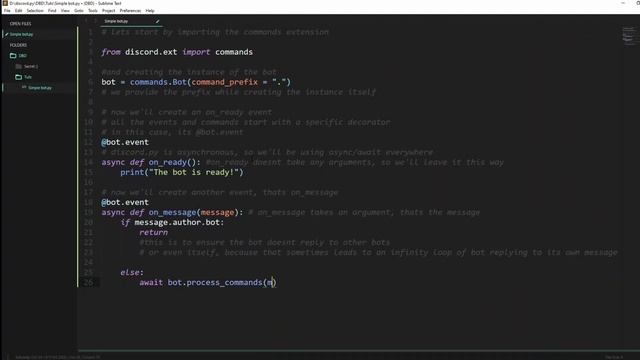
Task: Select Simple bot.py under Open Files
Action: tap(22, 34)
